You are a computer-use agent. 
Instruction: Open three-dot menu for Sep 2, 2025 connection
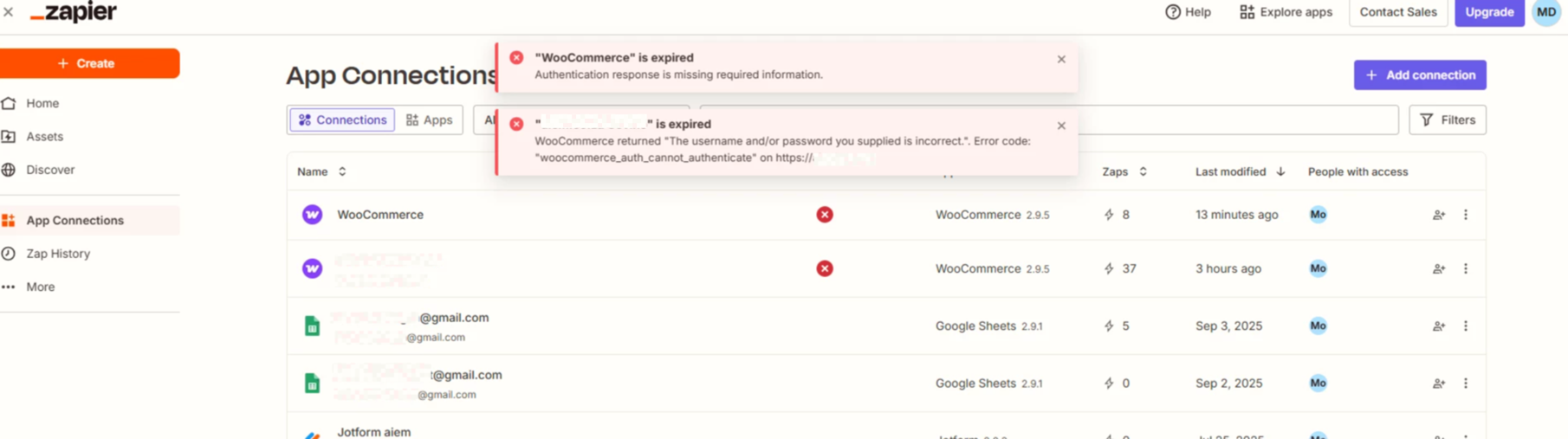pyautogui.click(x=1465, y=384)
